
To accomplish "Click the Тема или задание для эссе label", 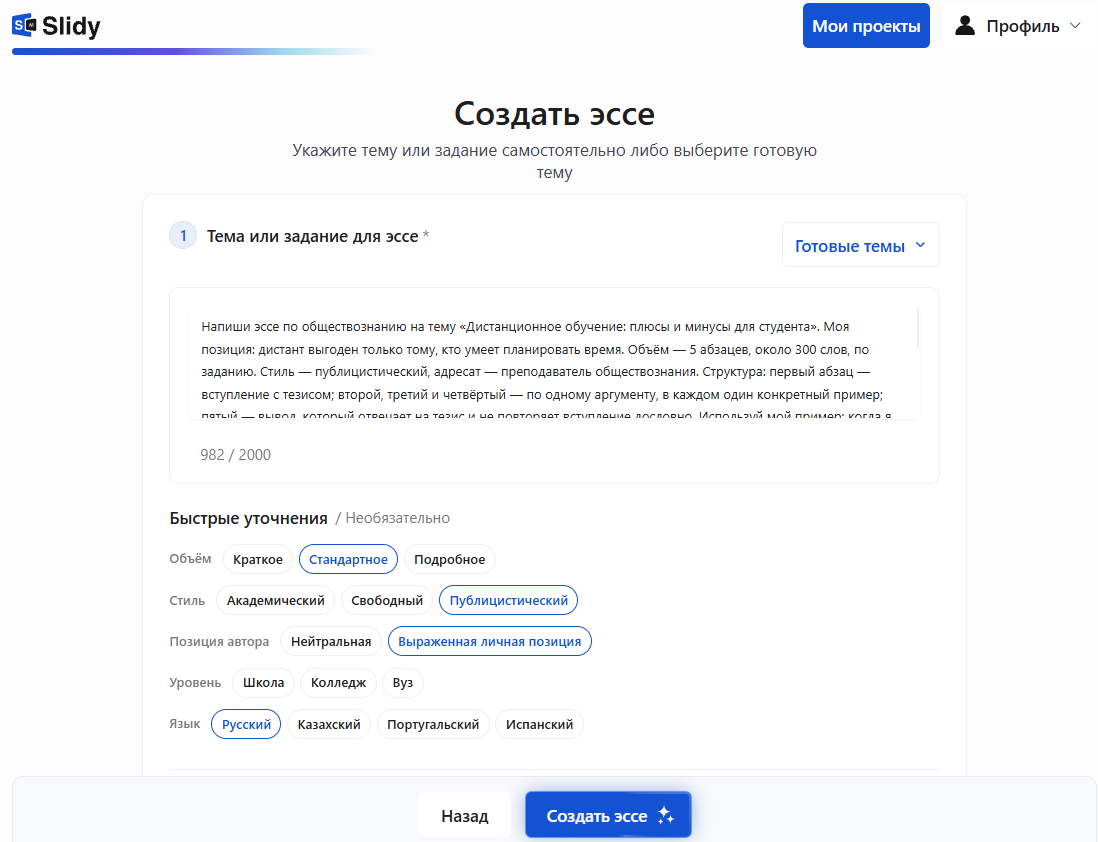I will pyautogui.click(x=312, y=236).
